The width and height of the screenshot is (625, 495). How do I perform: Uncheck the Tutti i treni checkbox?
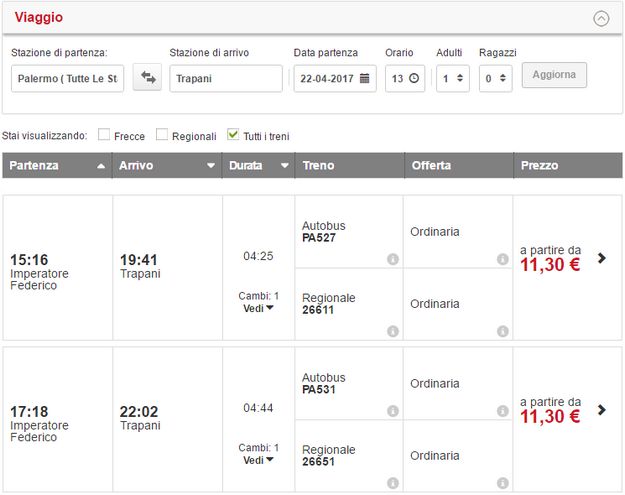[233, 136]
